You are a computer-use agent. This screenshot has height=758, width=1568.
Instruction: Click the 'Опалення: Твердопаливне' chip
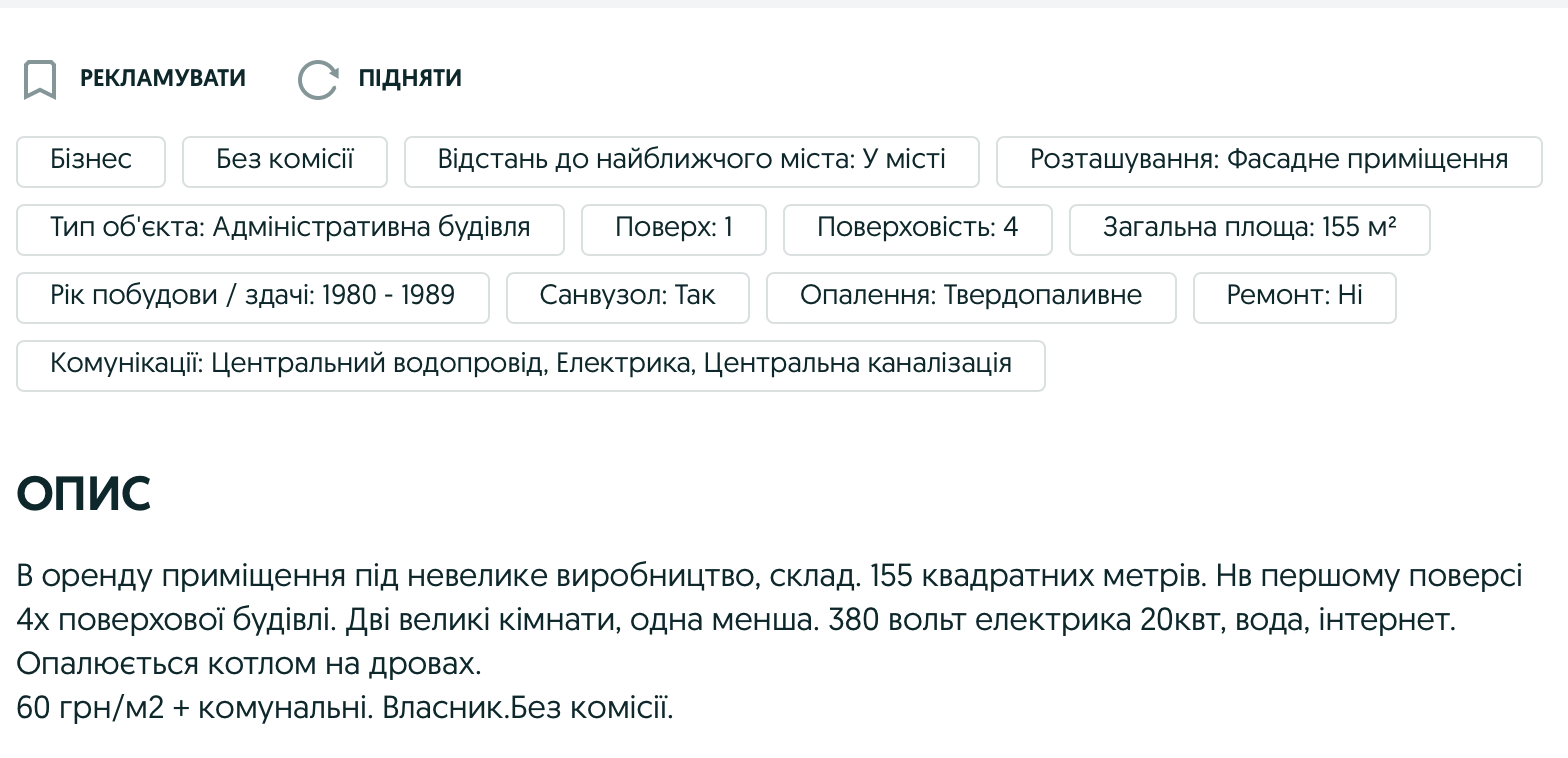point(970,296)
